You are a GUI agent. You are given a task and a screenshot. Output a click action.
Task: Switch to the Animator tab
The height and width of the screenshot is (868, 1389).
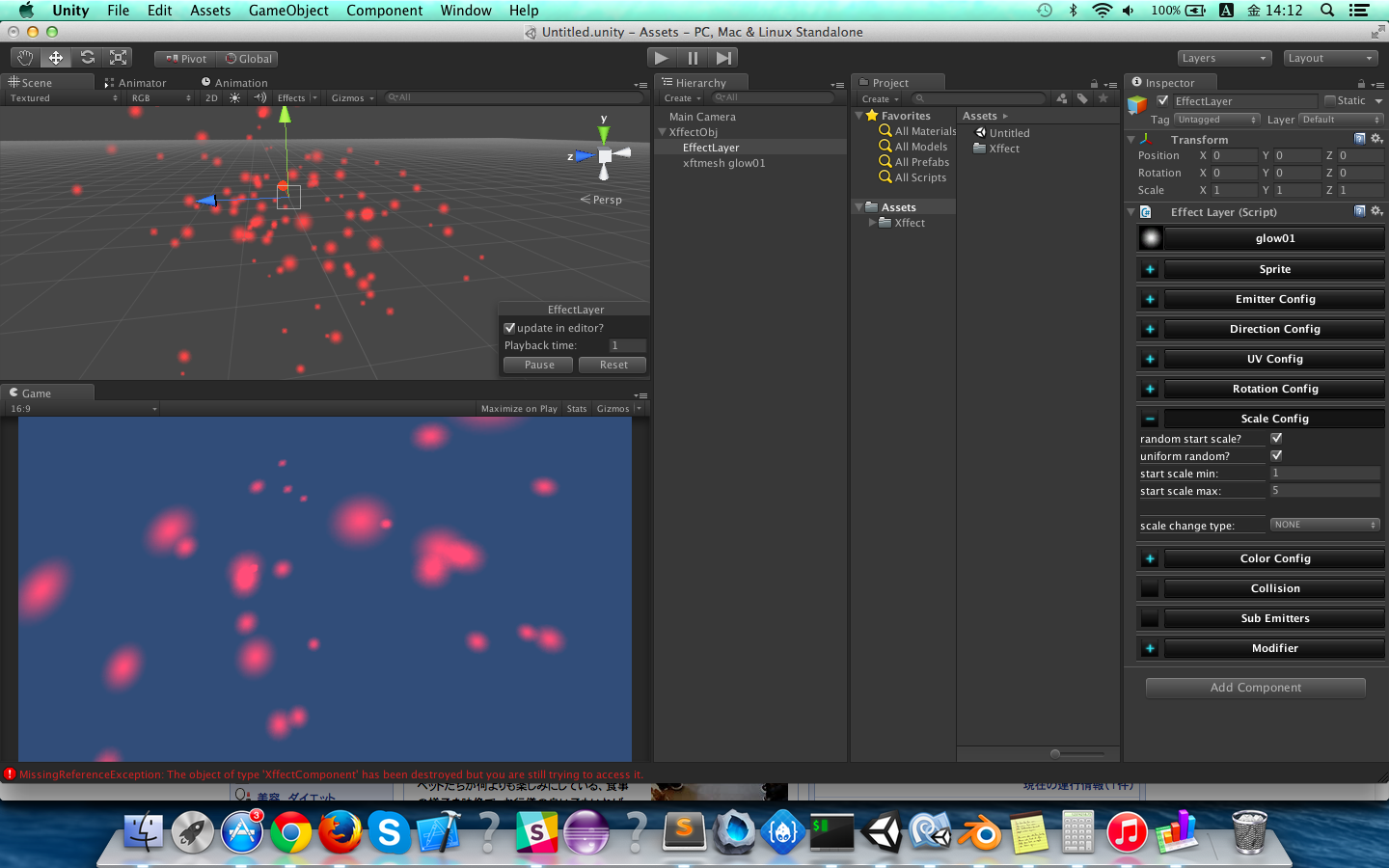(135, 83)
